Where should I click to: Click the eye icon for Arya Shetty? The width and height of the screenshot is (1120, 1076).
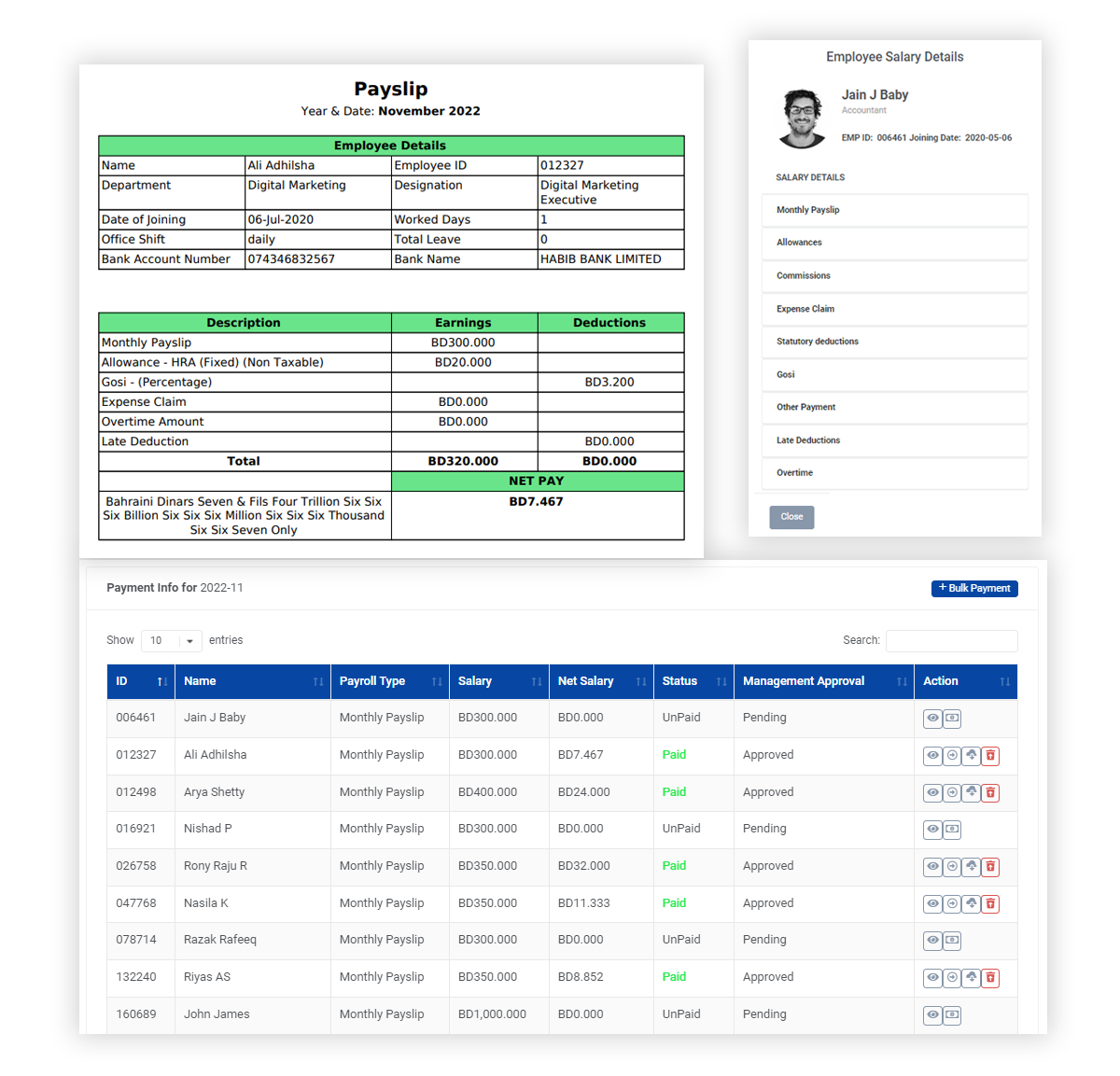coord(932,792)
